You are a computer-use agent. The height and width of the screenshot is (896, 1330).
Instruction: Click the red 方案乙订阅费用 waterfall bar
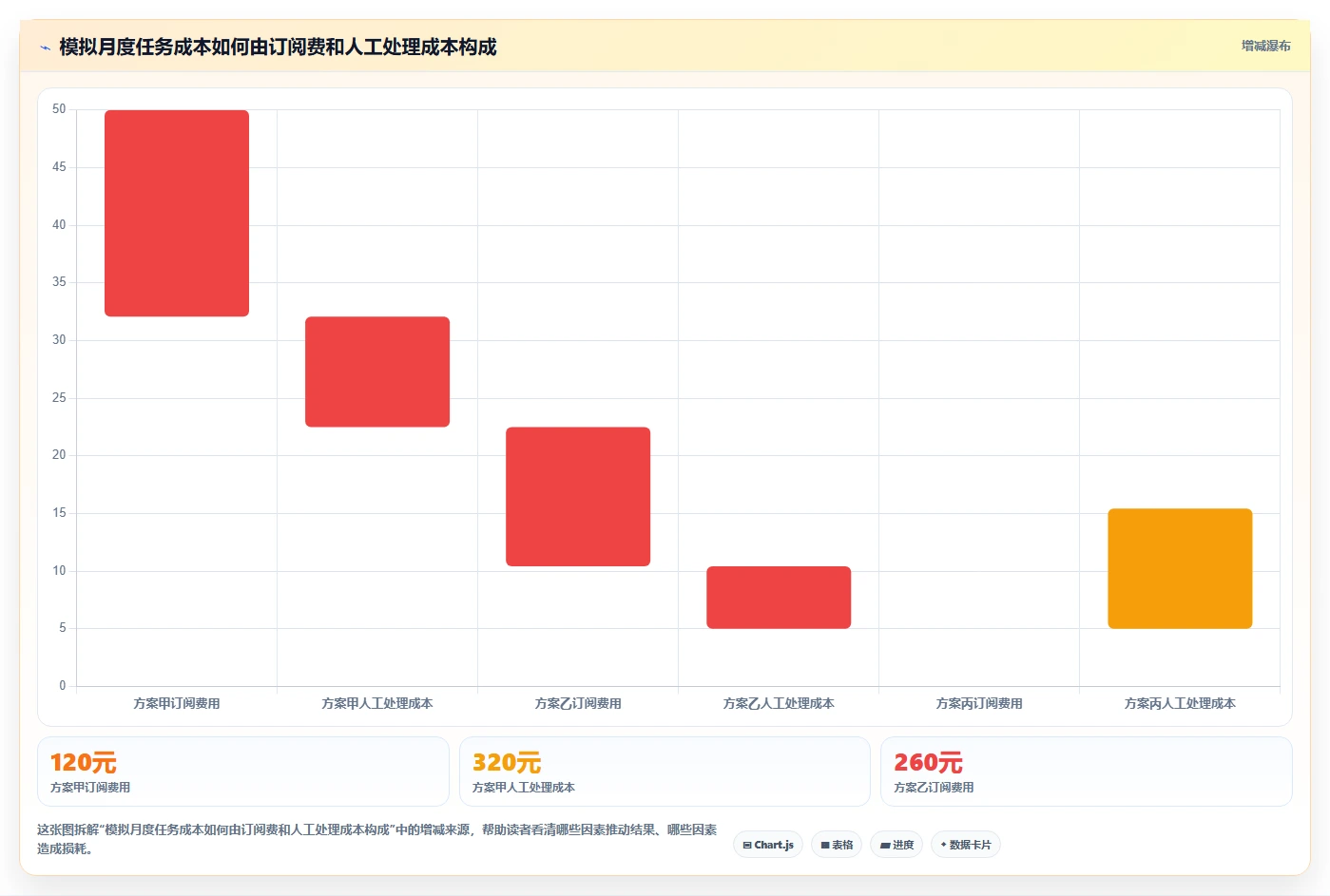click(578, 496)
